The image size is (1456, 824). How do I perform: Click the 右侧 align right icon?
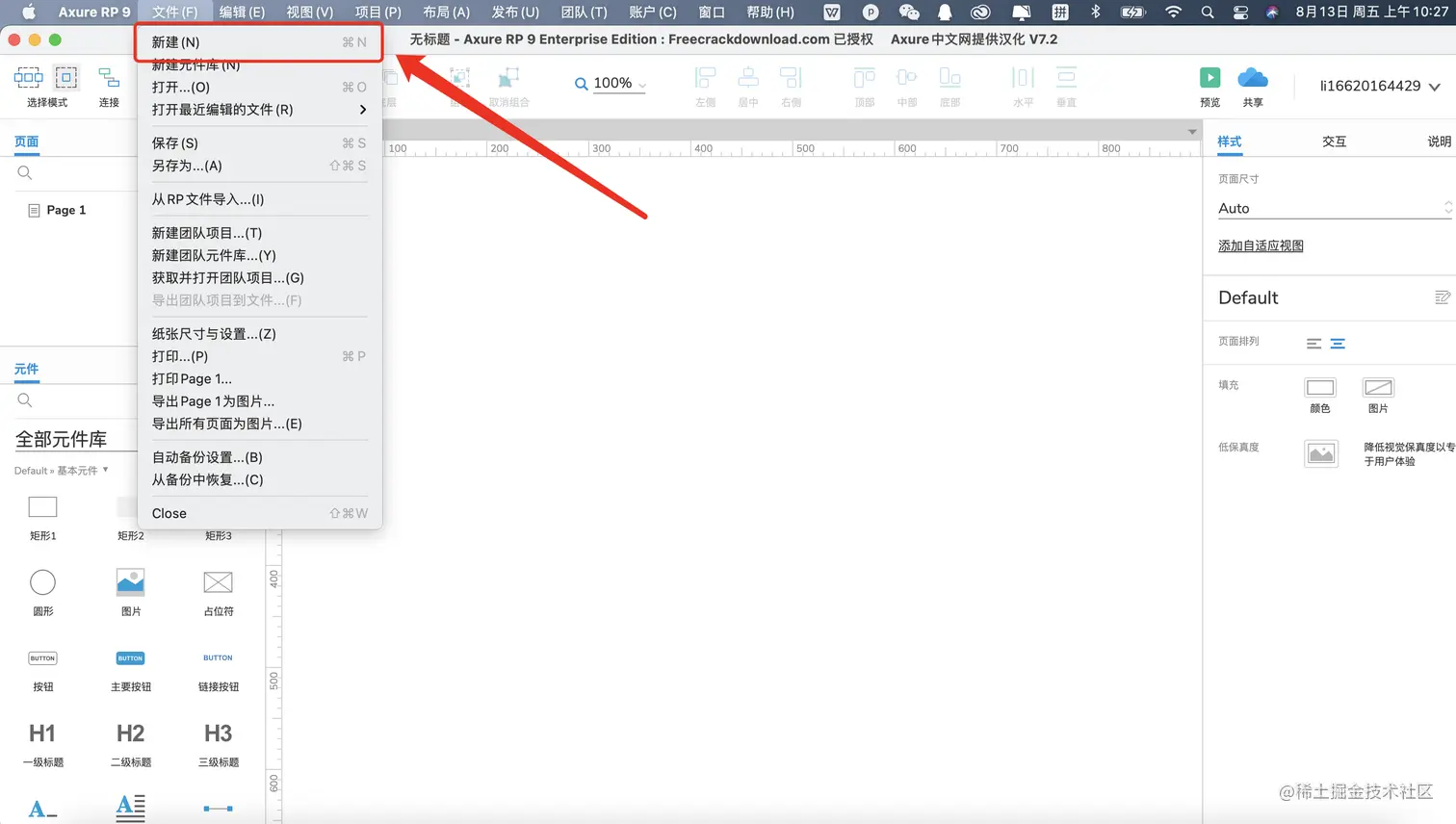click(791, 77)
